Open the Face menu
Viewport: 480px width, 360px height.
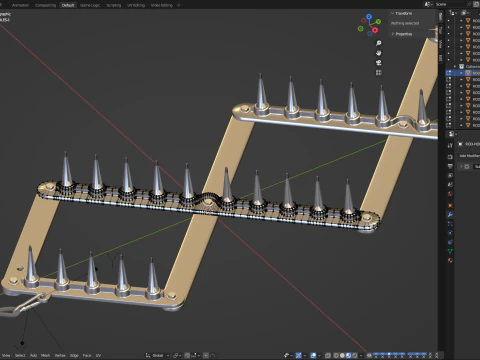[87, 355]
